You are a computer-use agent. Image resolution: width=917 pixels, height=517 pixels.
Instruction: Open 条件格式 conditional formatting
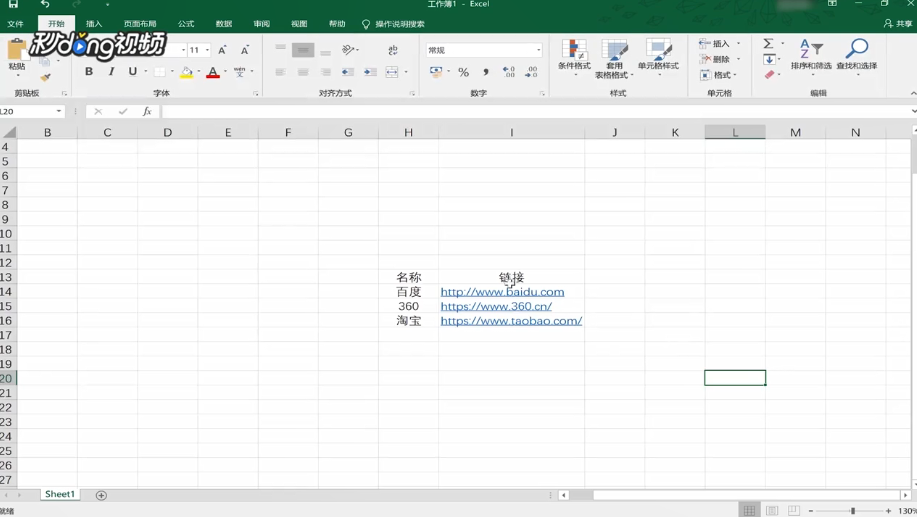[574, 57]
